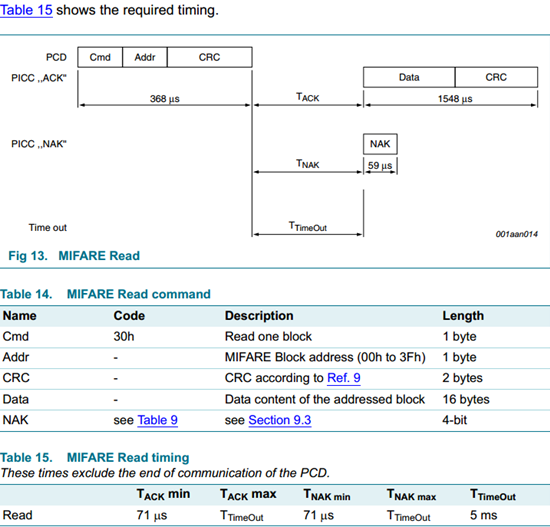Image resolution: width=550 pixels, height=527 pixels.
Task: Click 'These times exclude the end of communication' note
Action: pos(165,473)
